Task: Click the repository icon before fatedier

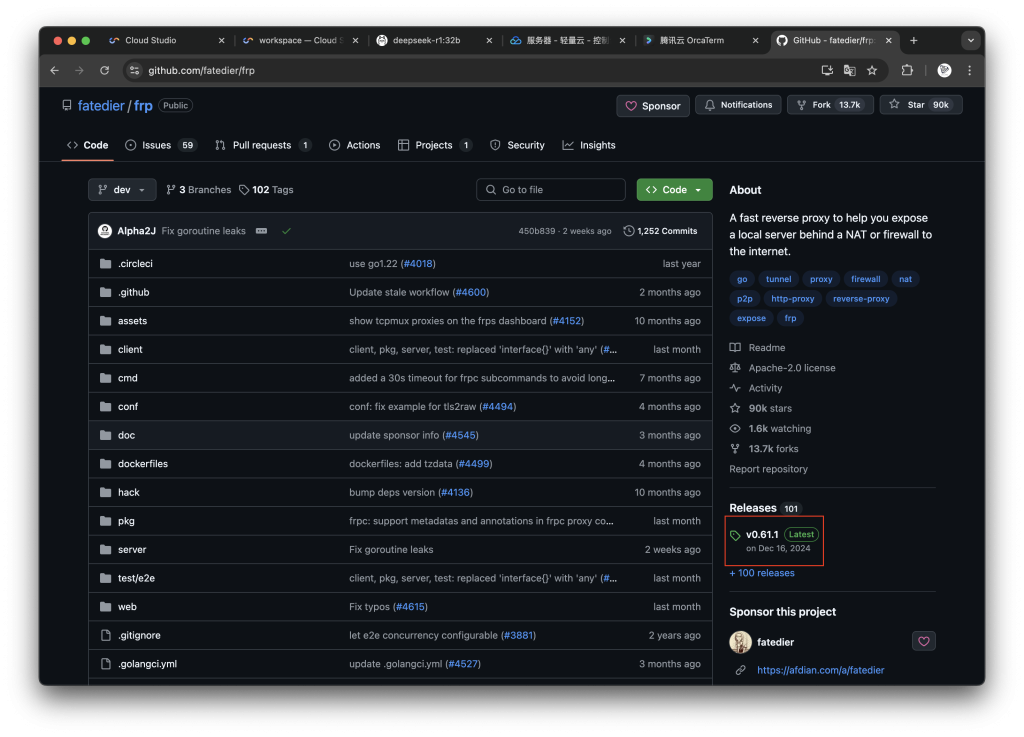Action: point(67,106)
